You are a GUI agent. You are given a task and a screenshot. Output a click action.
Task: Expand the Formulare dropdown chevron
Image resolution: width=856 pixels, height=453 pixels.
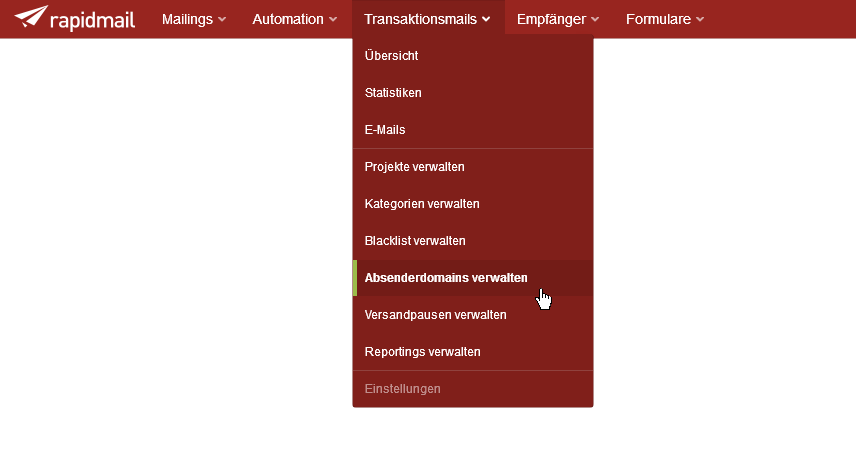tap(700, 19)
